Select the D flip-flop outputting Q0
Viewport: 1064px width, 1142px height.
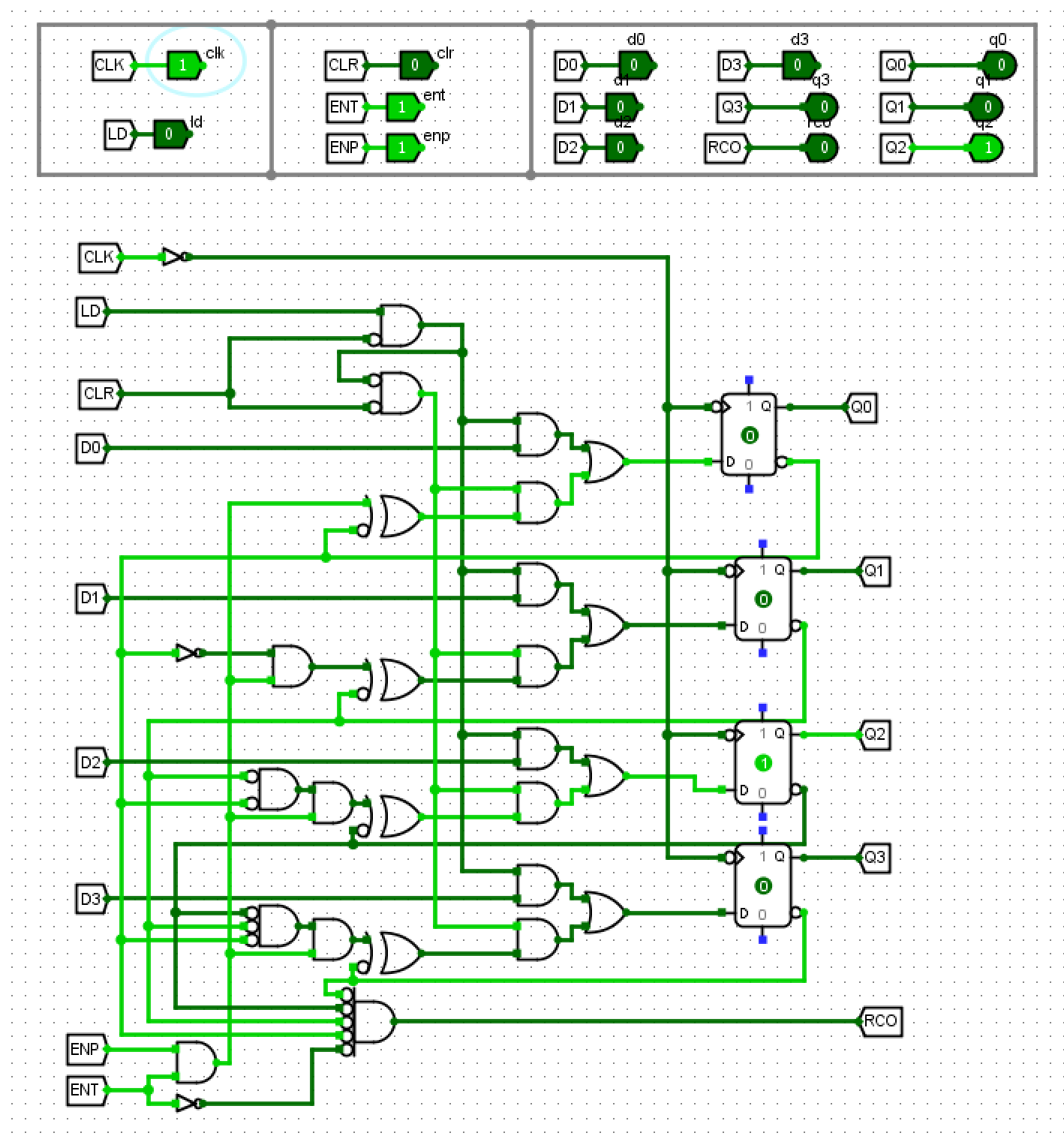(749, 434)
